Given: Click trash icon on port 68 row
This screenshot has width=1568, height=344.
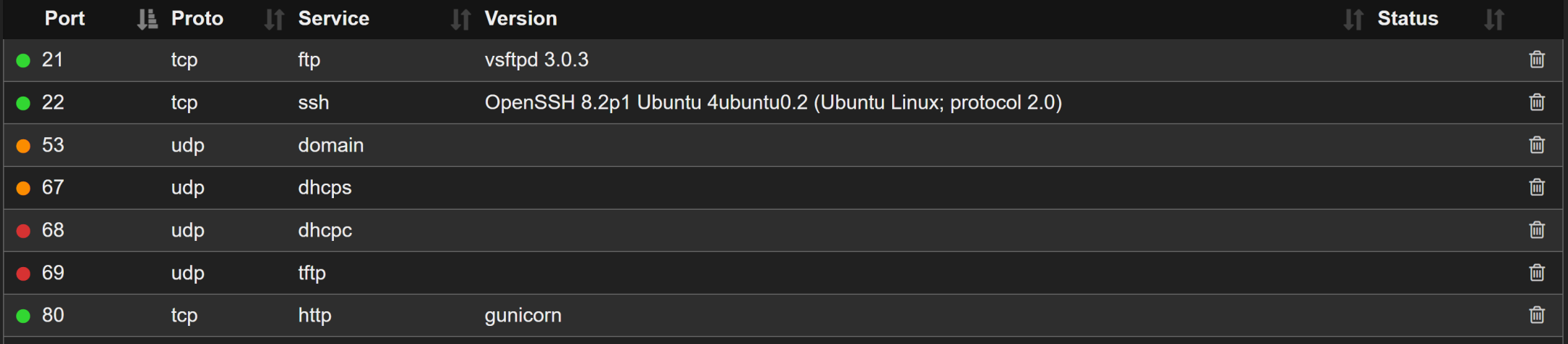Looking at the screenshot, I should click(x=1537, y=230).
